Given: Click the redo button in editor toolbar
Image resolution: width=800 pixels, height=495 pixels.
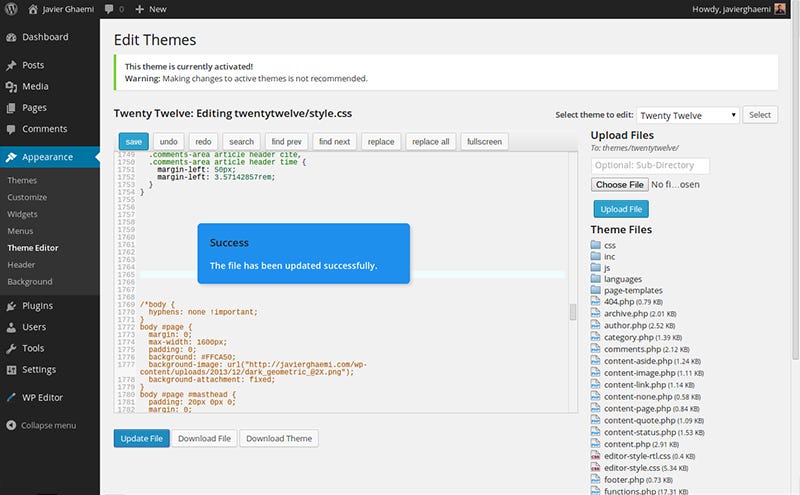Looking at the screenshot, I should click(x=203, y=141).
